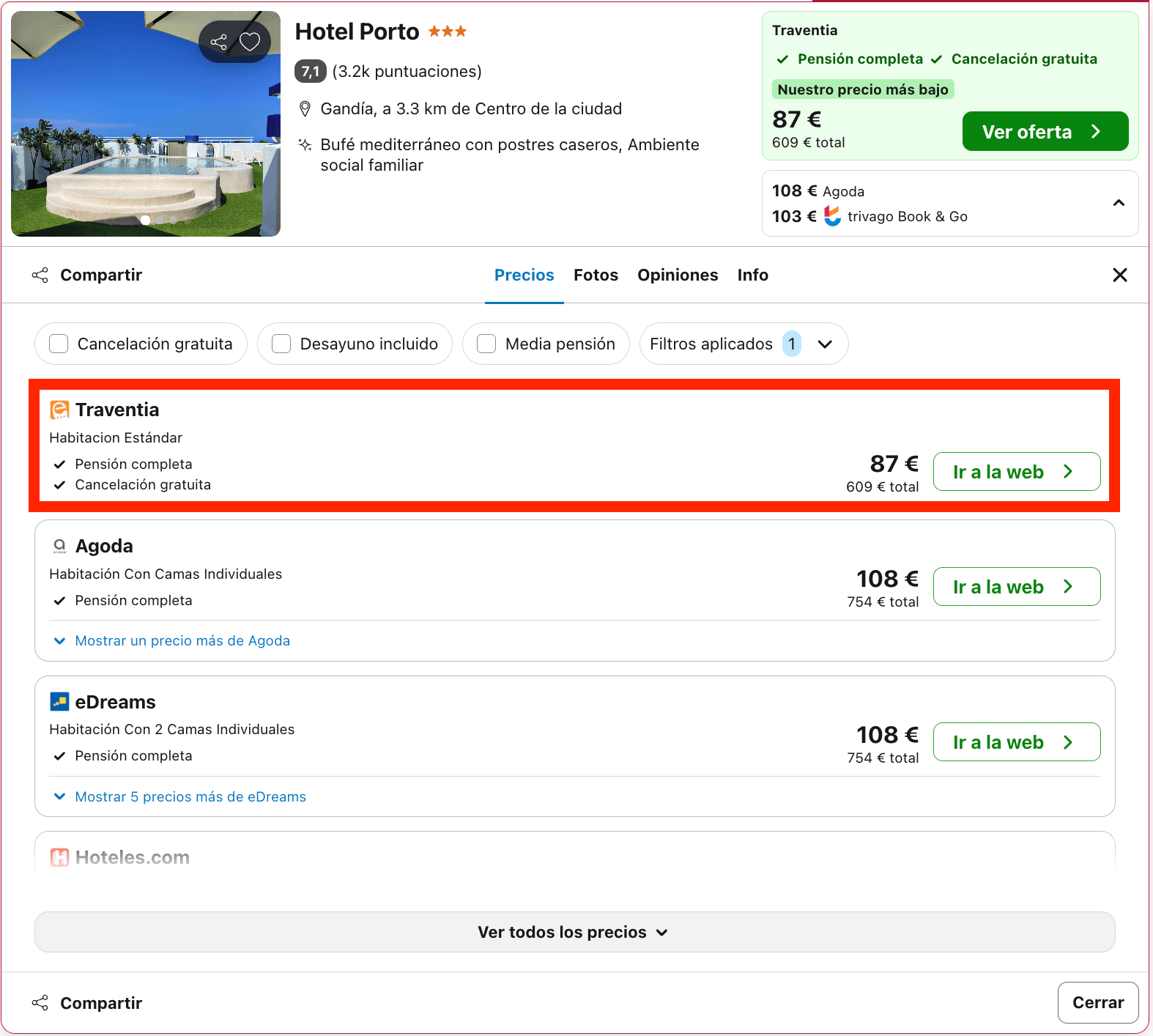Collapse the other prices chevron near Agoda
This screenshot has height=1036, width=1153.
(x=1119, y=203)
